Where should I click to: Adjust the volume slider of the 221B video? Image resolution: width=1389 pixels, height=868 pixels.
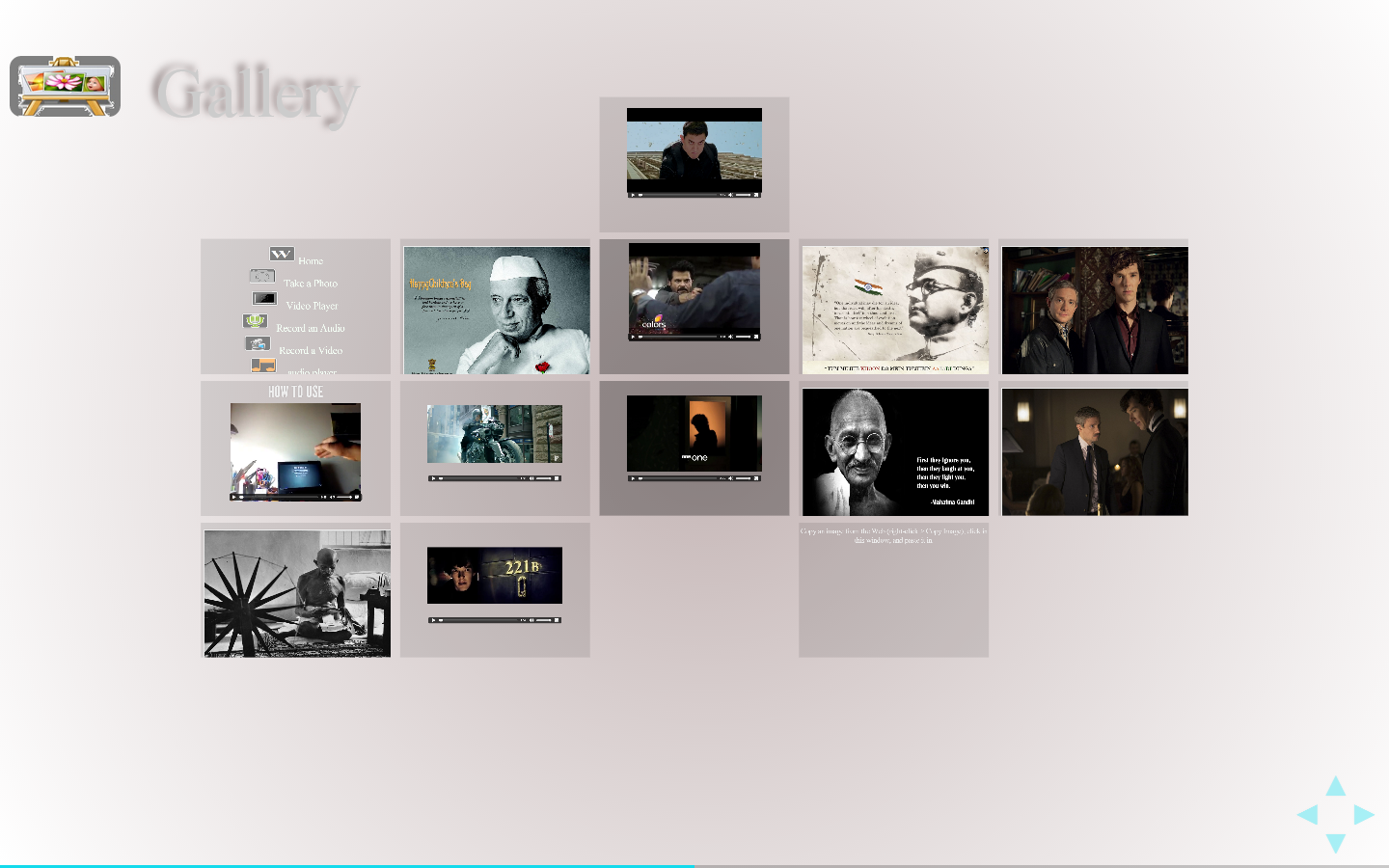544,620
